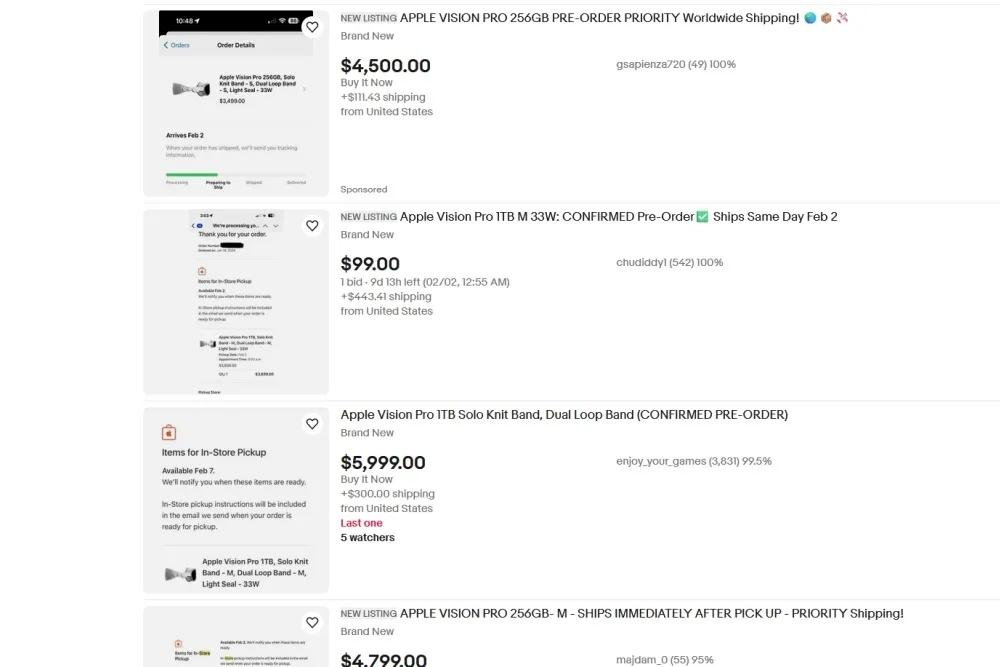The width and height of the screenshot is (1000, 667).
Task: View seller enjoy_your_games profile
Action: 693,461
